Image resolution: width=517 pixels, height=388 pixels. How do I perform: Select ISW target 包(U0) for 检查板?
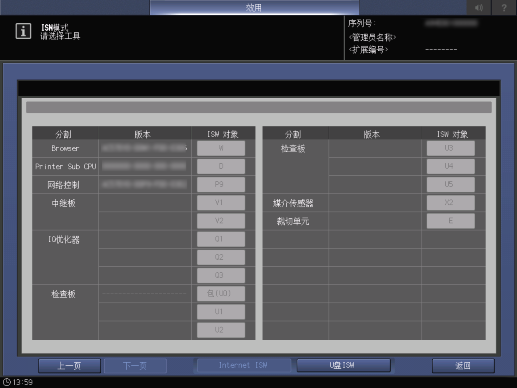(x=221, y=293)
